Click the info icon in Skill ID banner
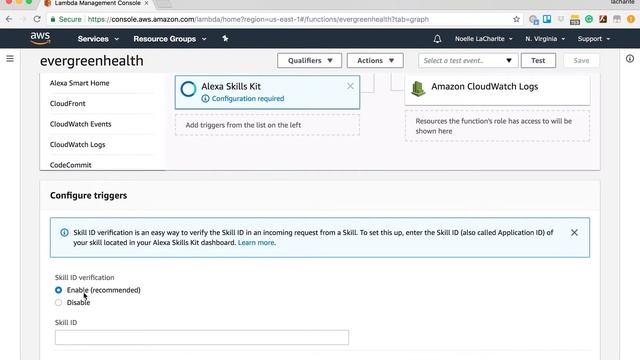 click(x=64, y=232)
